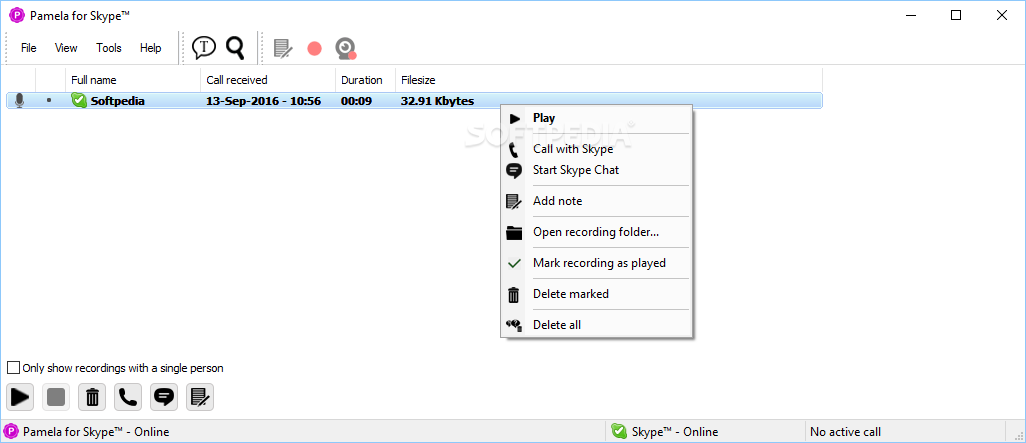Click green Skype icon in status bar
Screen dimensions: 1026x443
[x=619, y=431]
